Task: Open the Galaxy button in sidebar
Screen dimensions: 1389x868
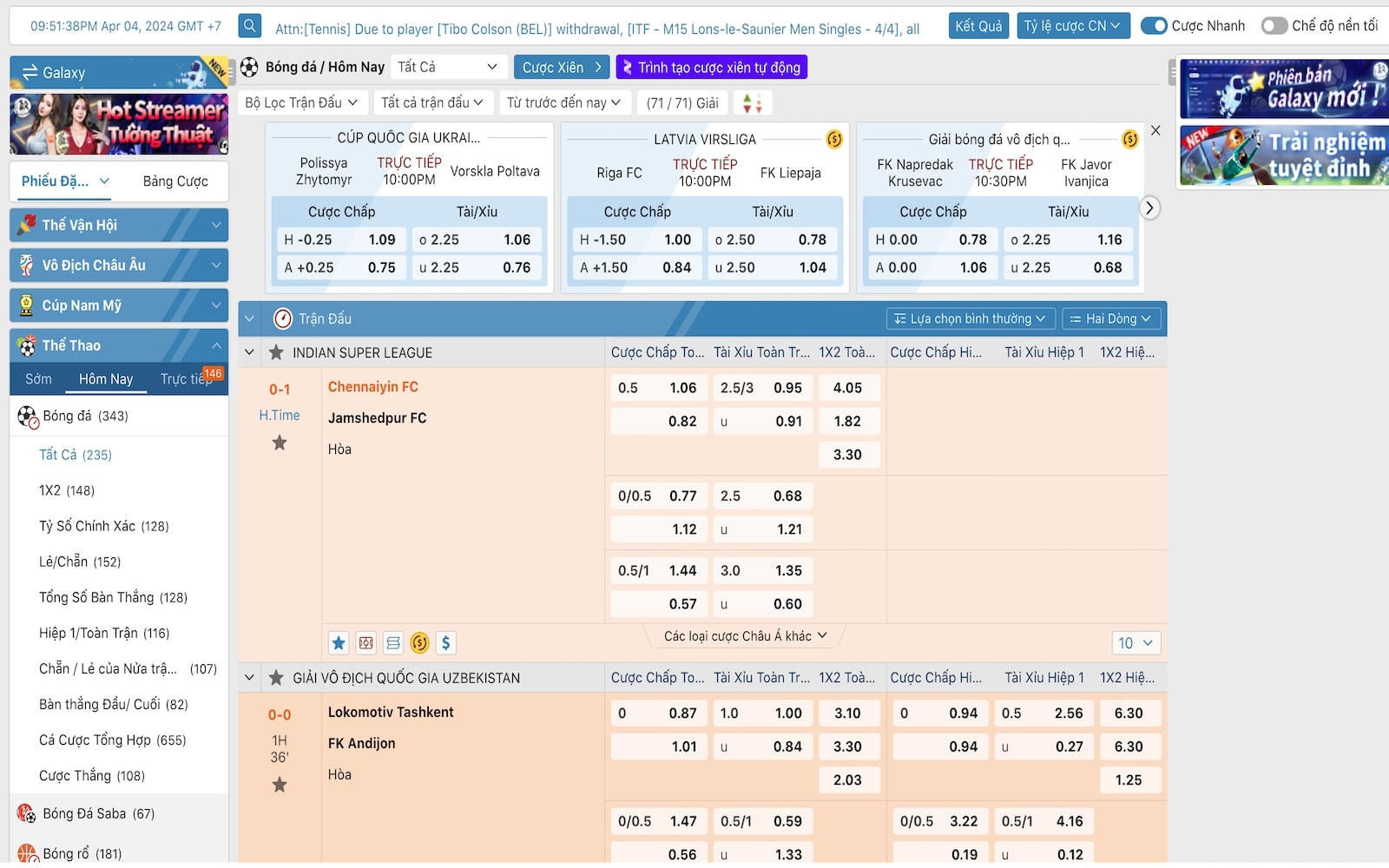Action: (x=119, y=72)
